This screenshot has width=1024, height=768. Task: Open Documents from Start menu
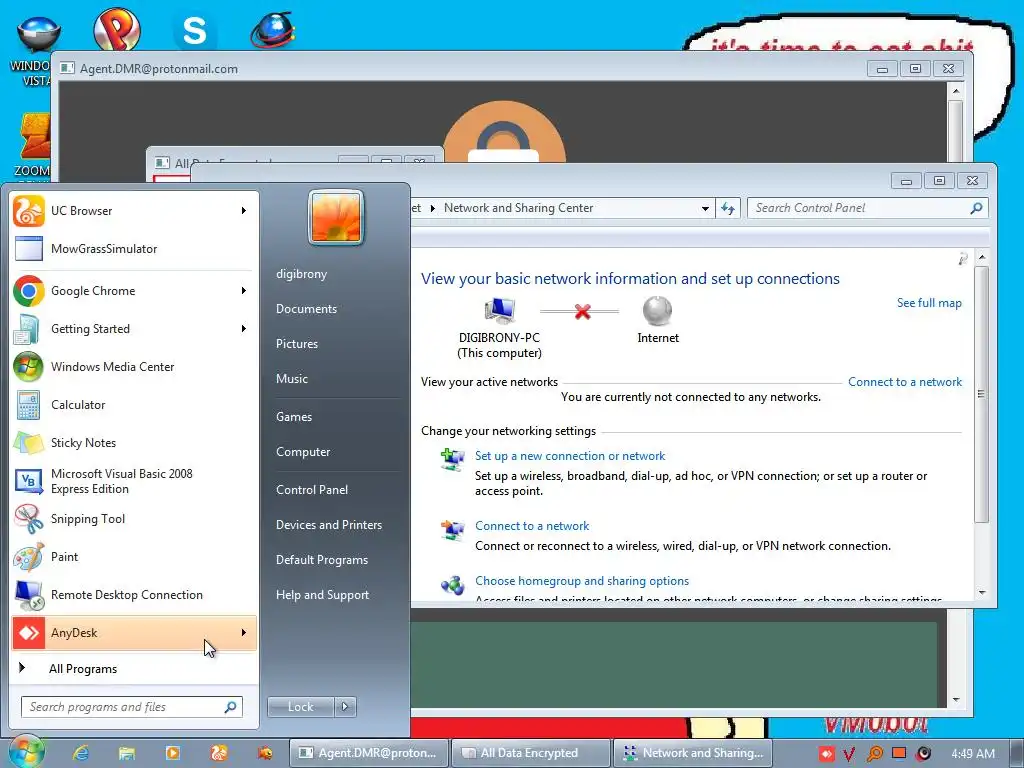(306, 309)
